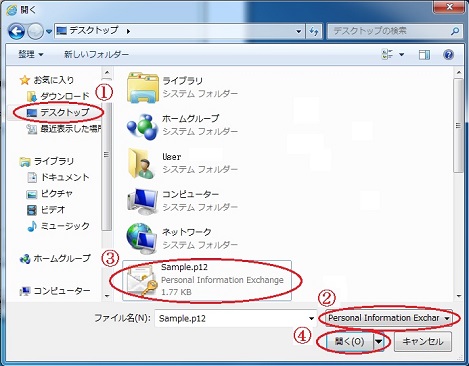Open the 整理 menu
The height and width of the screenshot is (366, 469).
[x=31, y=54]
